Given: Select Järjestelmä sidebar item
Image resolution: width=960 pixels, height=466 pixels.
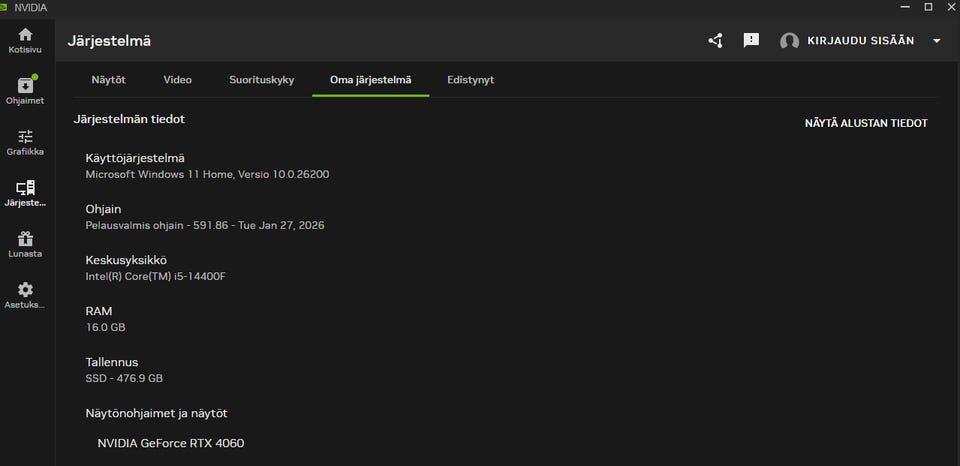Looking at the screenshot, I should (25, 193).
